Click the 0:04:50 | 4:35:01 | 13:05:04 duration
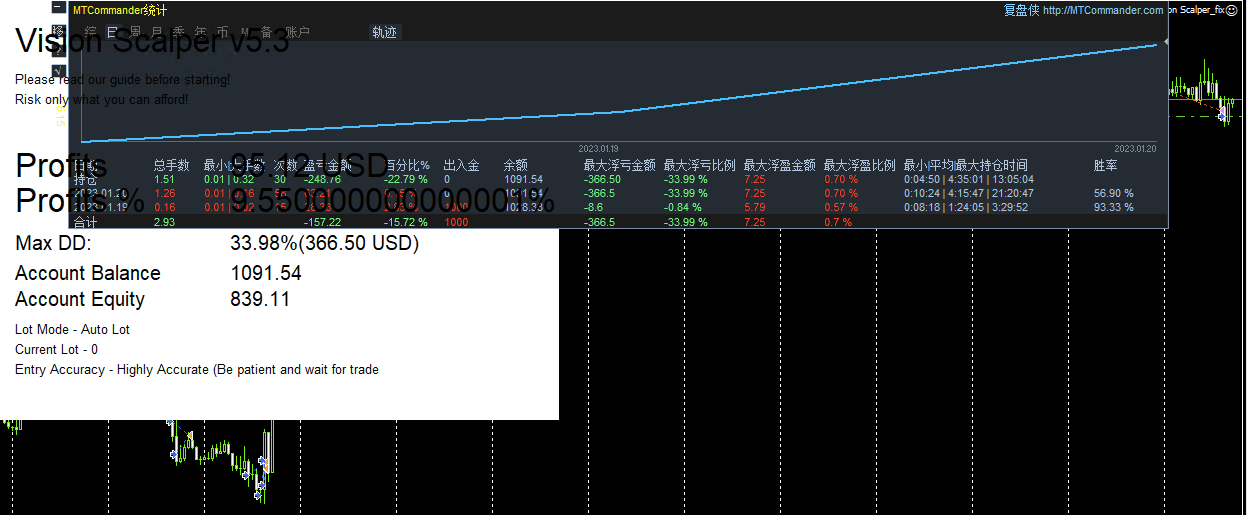The height and width of the screenshot is (515, 1247). (x=968, y=180)
